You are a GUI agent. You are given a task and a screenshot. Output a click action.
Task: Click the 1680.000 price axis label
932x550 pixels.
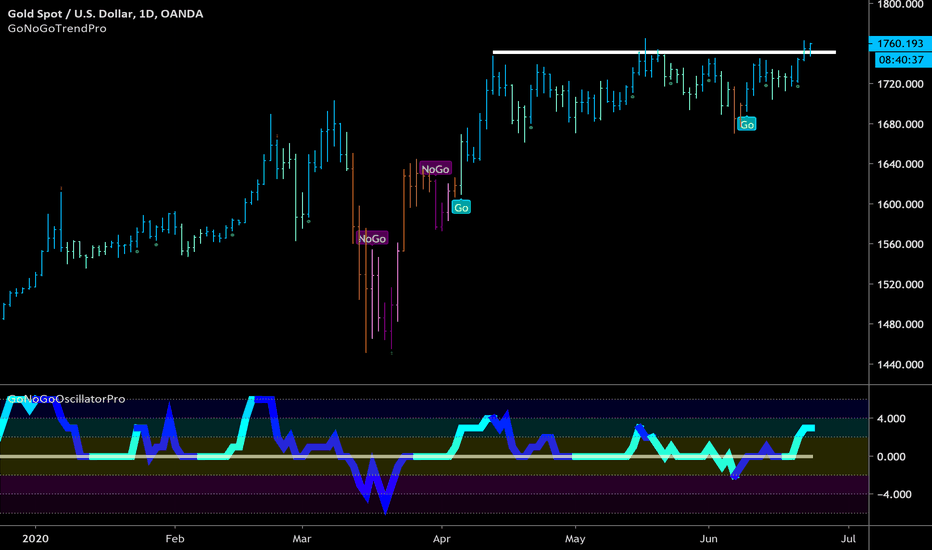pos(900,124)
